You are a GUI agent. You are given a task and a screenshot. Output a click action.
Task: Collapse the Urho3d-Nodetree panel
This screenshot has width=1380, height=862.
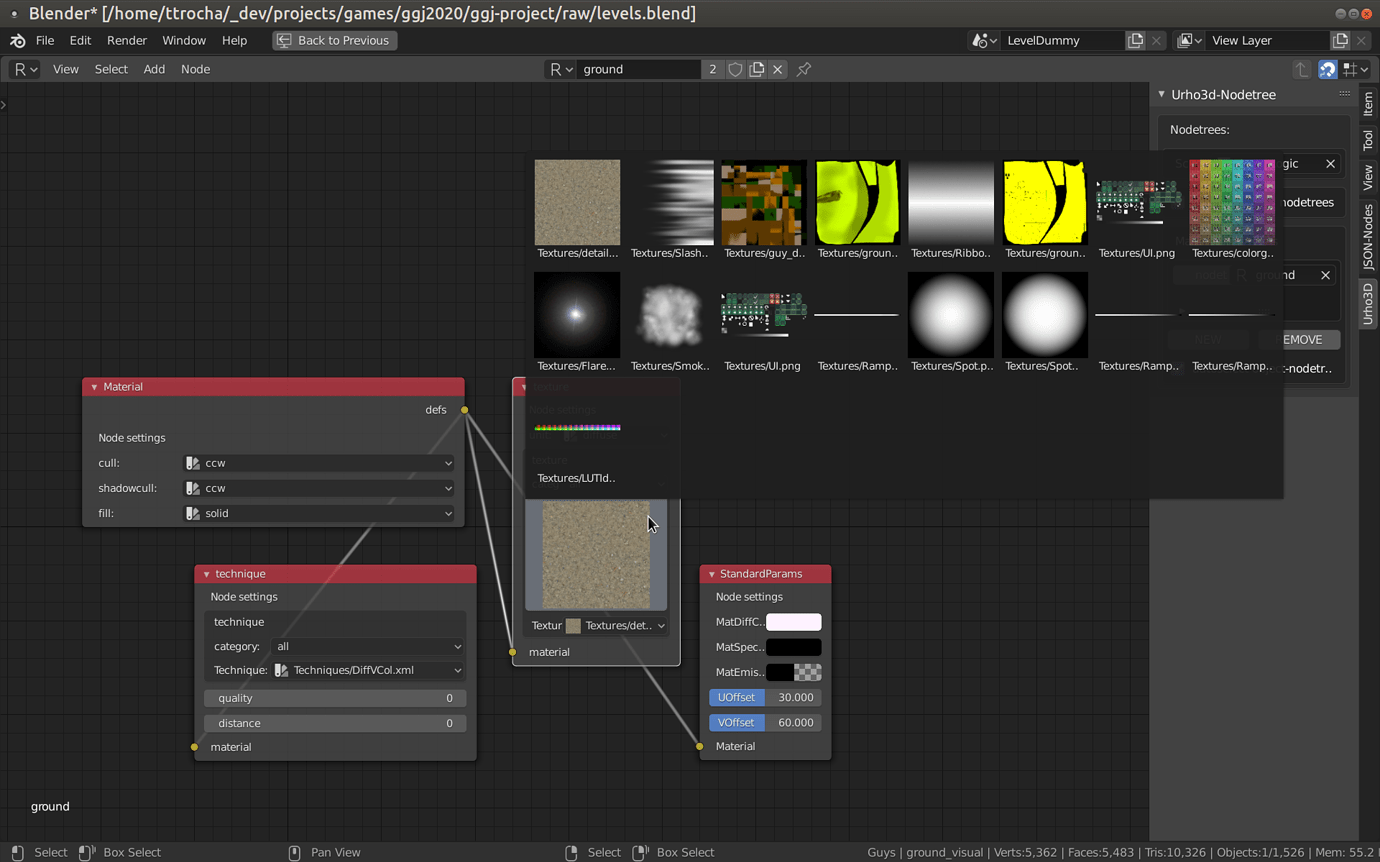1161,94
